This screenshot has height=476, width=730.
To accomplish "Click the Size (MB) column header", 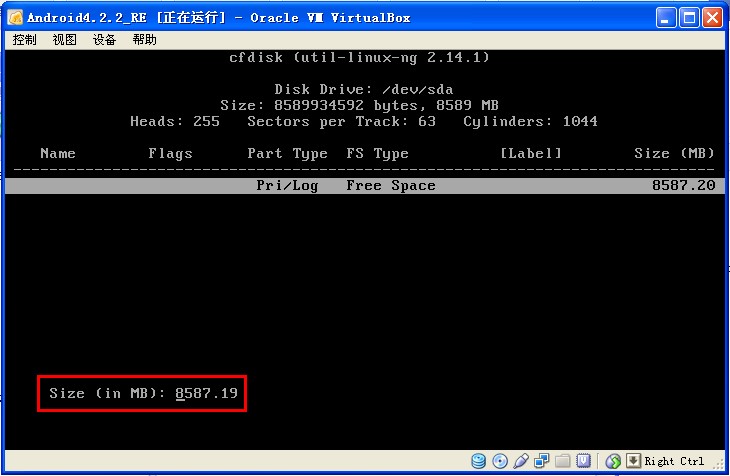I will coord(674,153).
